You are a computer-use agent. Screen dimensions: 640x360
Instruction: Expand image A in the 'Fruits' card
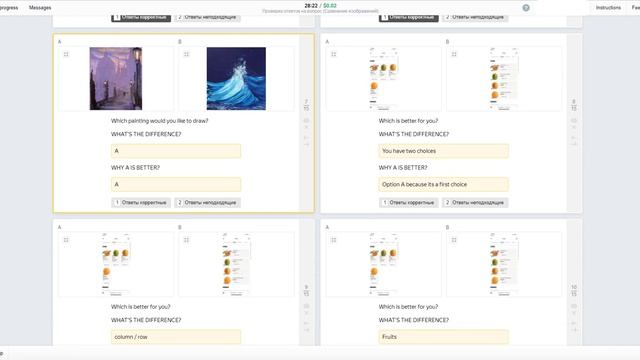point(333,240)
